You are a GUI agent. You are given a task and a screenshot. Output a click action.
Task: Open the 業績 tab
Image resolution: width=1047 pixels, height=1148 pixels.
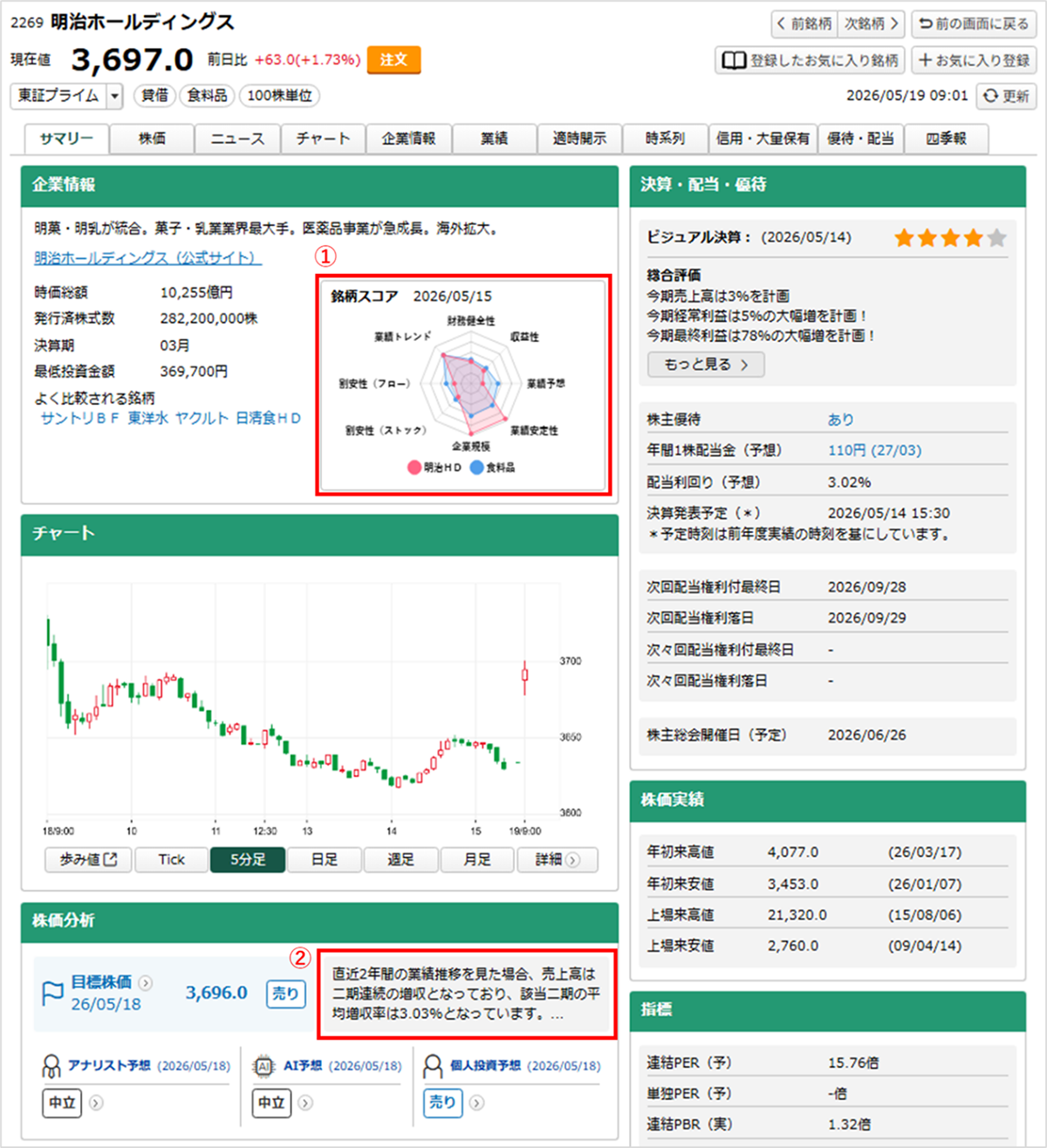point(494,139)
